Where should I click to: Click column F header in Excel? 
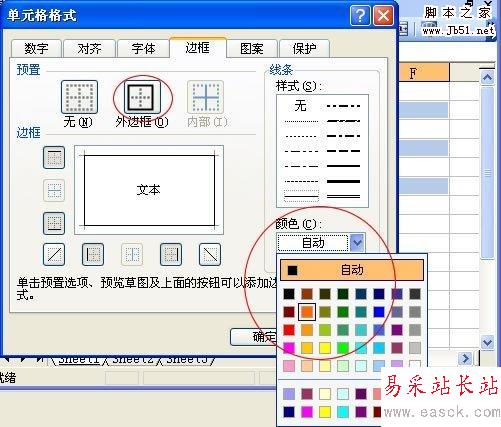coord(424,72)
